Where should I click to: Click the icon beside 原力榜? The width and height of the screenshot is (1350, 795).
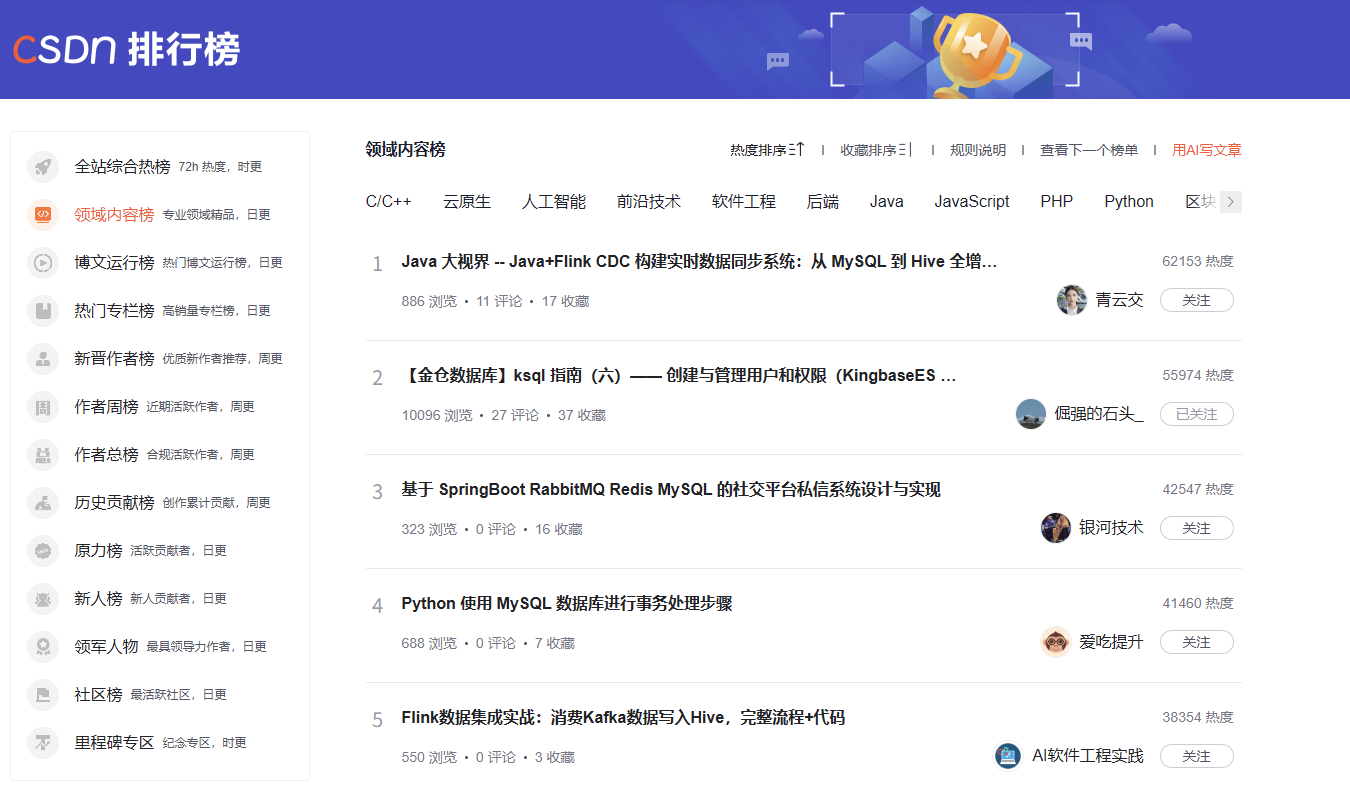pyautogui.click(x=43, y=551)
